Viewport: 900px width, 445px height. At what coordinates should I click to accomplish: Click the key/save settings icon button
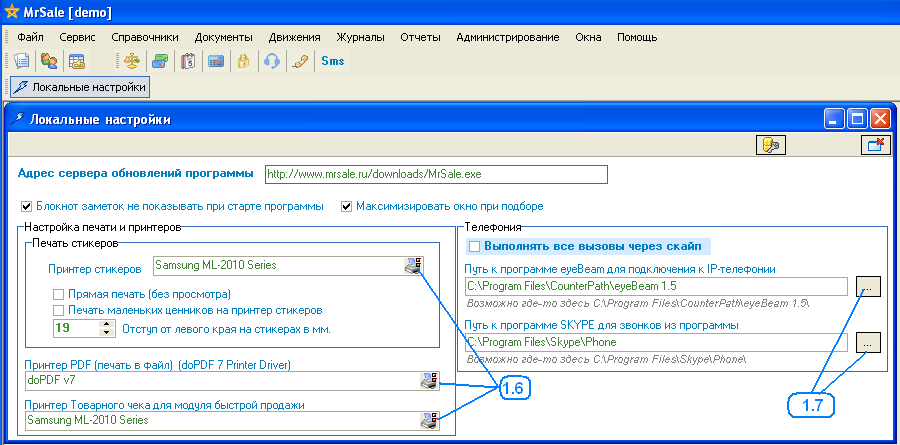point(770,146)
